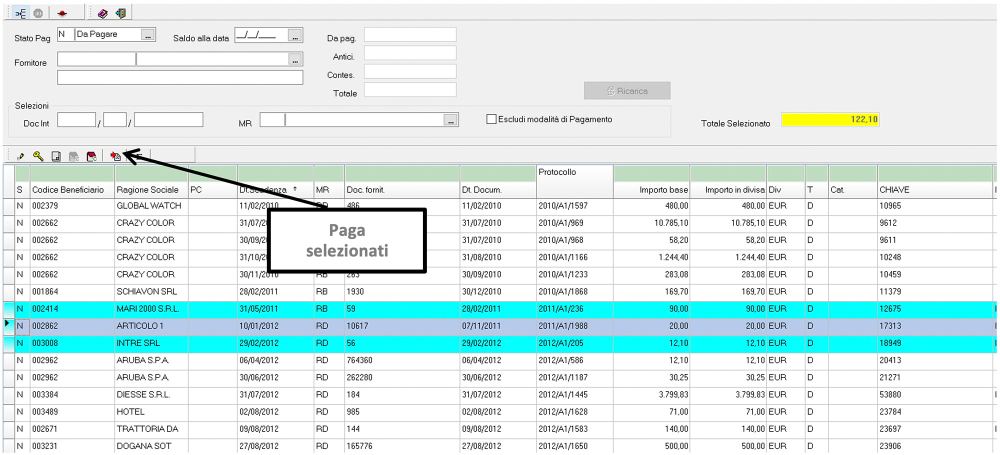
Task: Open the Stato Pag lookup button
Action: point(149,35)
